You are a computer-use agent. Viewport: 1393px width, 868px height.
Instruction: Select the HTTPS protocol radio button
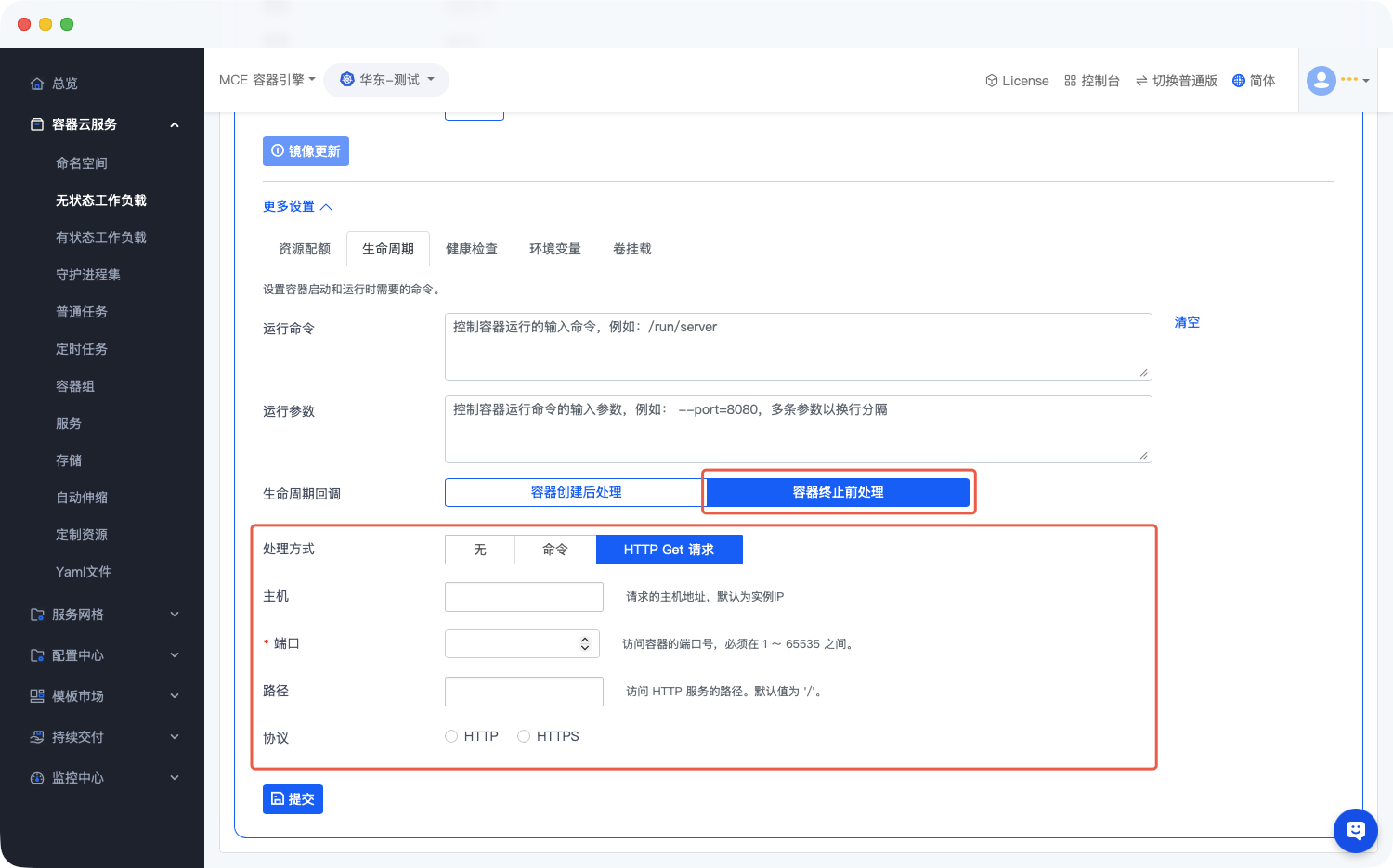pyautogui.click(x=524, y=736)
